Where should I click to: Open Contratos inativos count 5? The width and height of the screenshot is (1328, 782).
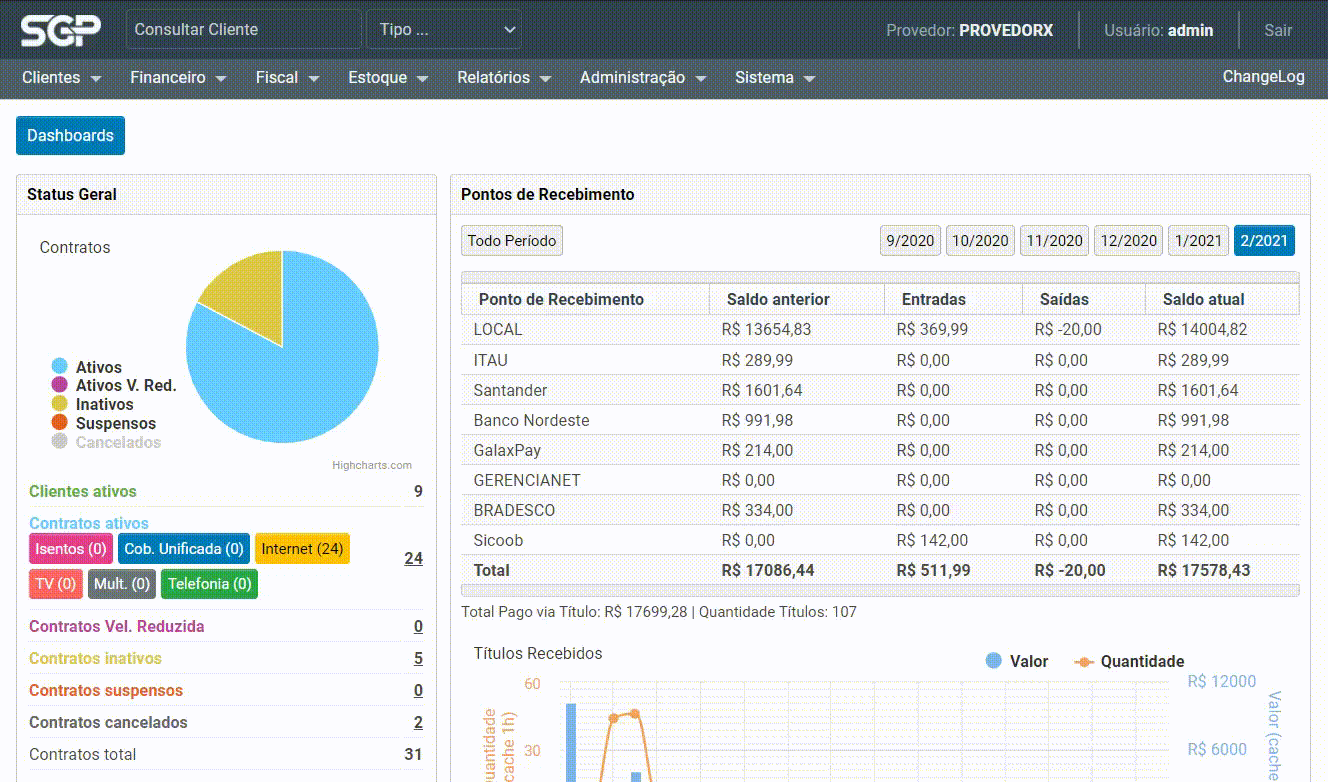click(418, 659)
